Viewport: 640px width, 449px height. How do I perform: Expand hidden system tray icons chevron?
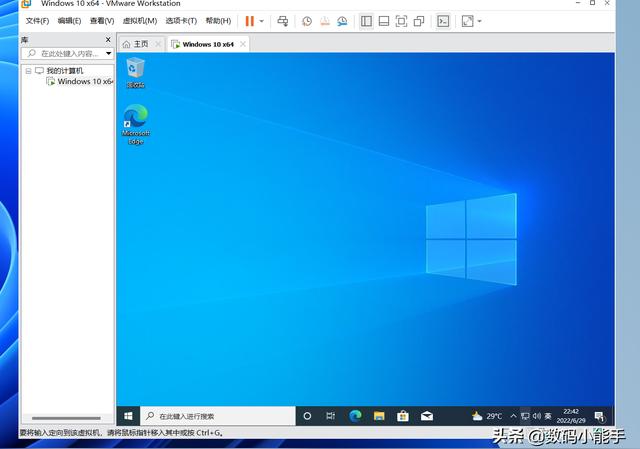(513, 416)
